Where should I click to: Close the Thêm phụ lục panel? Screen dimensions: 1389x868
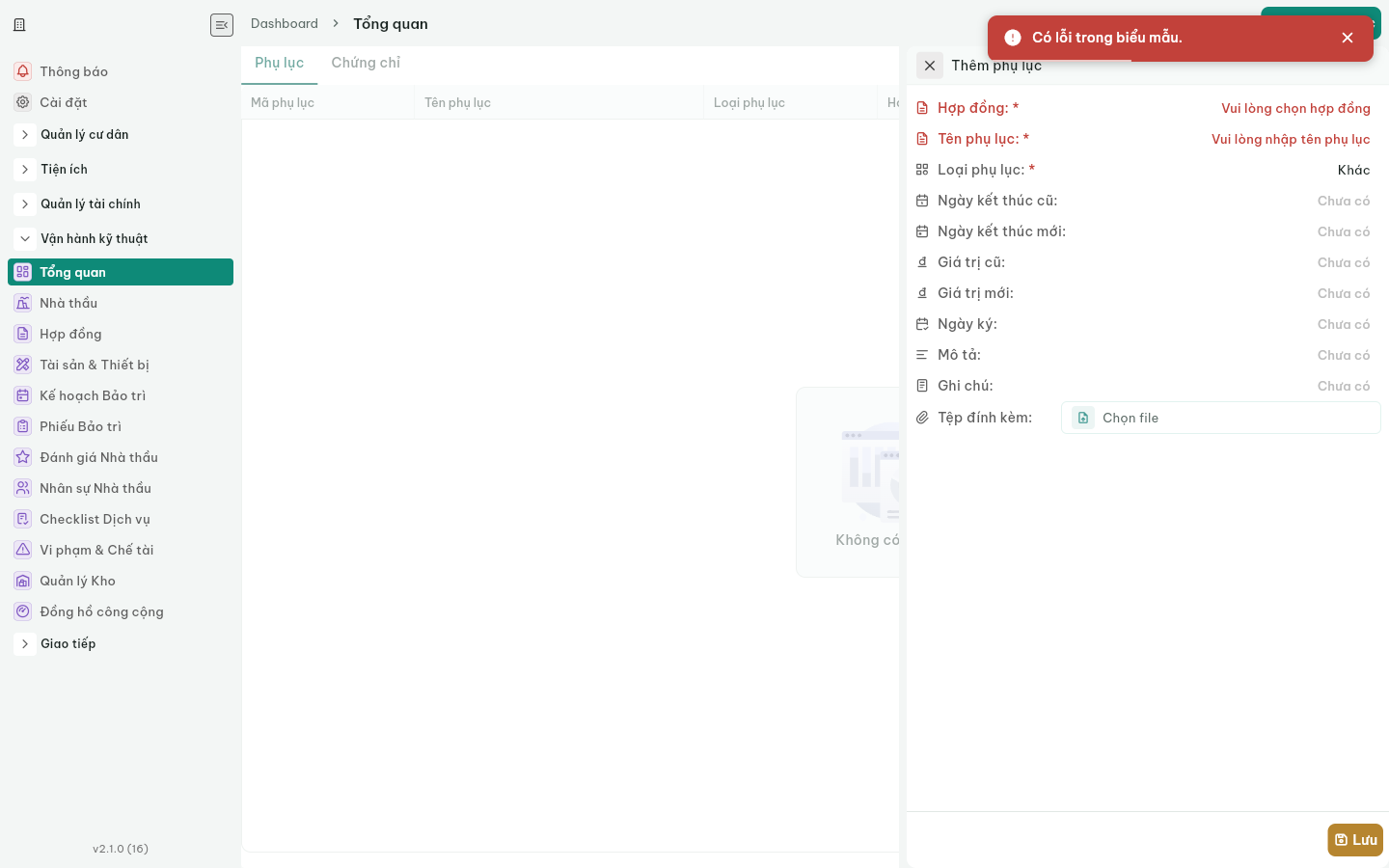tap(930, 66)
